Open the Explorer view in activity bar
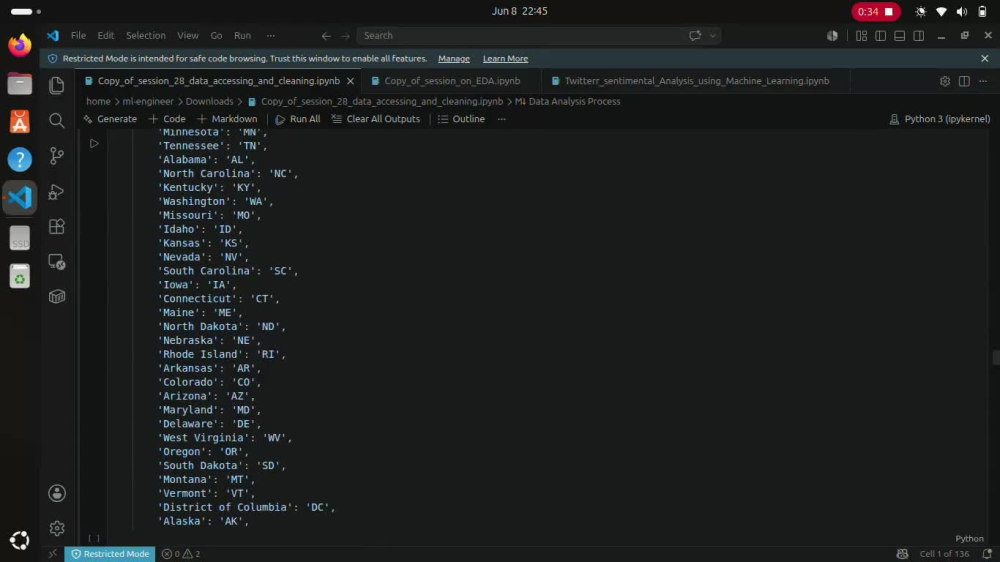The image size is (1000, 562). tap(57, 85)
